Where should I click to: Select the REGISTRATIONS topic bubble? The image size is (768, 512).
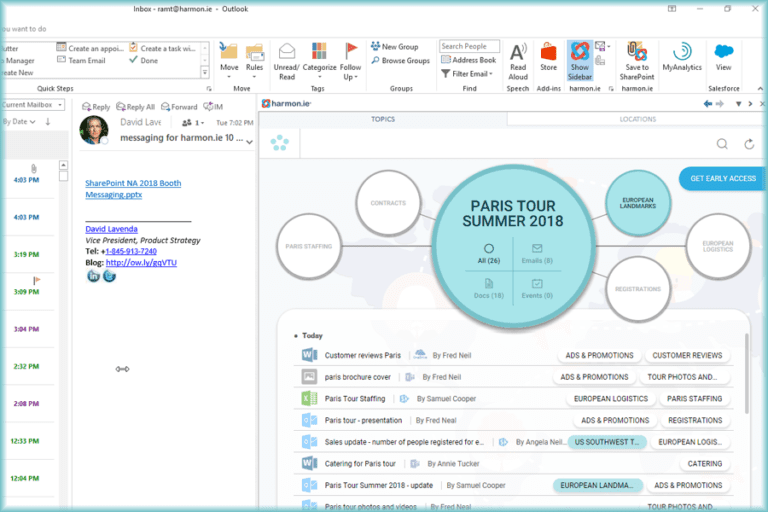638,289
